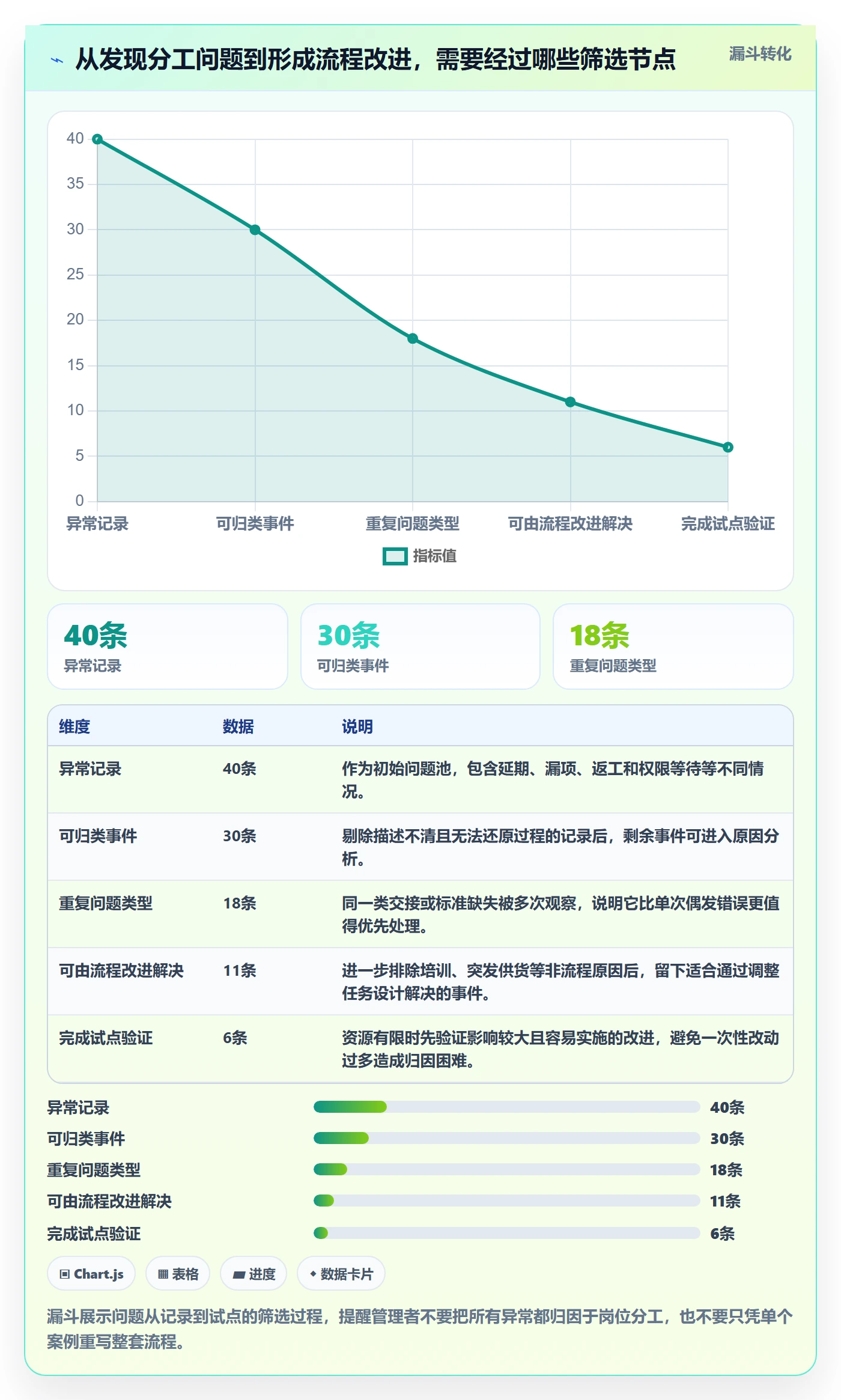This screenshot has width=841, height=1400.
Task: Click the bar icon in the 进度 chip
Action: (238, 1274)
